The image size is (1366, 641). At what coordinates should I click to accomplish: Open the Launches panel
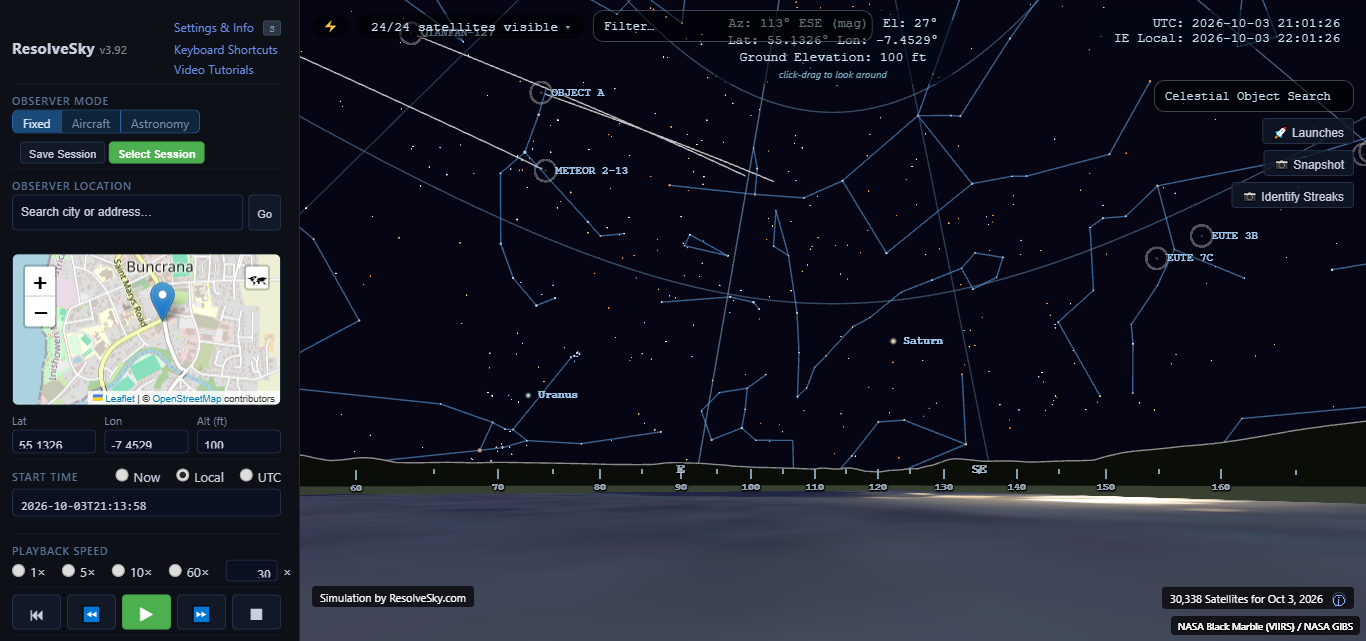pyautogui.click(x=1308, y=133)
